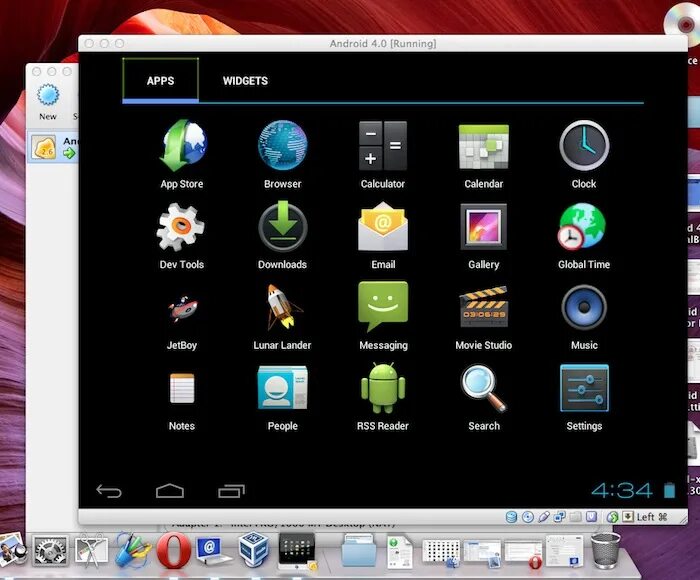Click the running Android VM Dock preview
The height and width of the screenshot is (580, 700).
tap(297, 551)
